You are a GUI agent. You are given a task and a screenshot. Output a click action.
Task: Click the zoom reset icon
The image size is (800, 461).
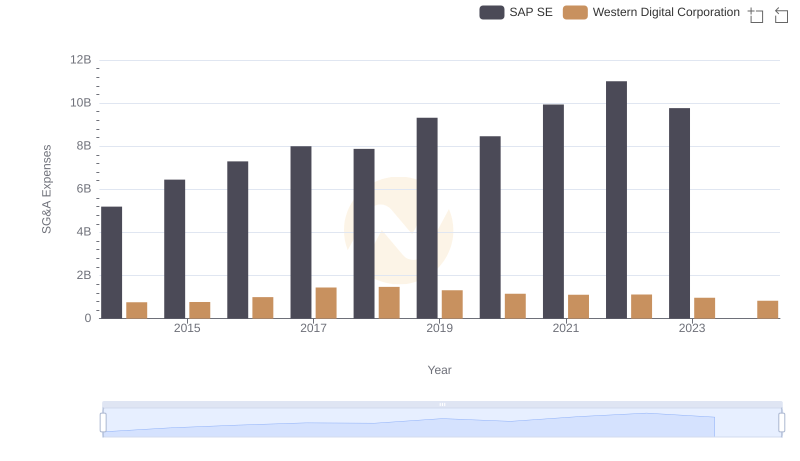point(781,15)
